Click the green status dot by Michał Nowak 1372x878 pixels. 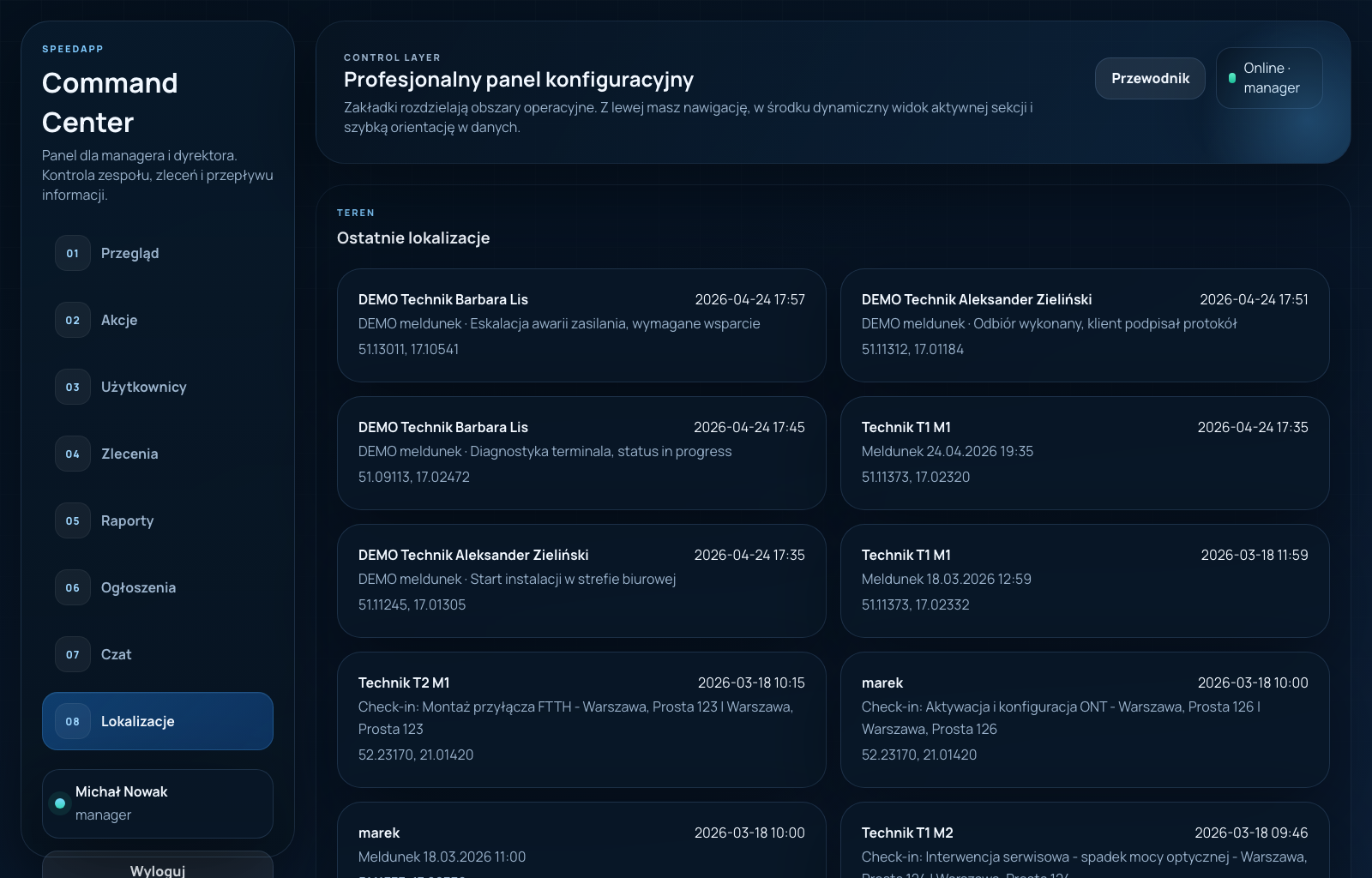tap(60, 803)
